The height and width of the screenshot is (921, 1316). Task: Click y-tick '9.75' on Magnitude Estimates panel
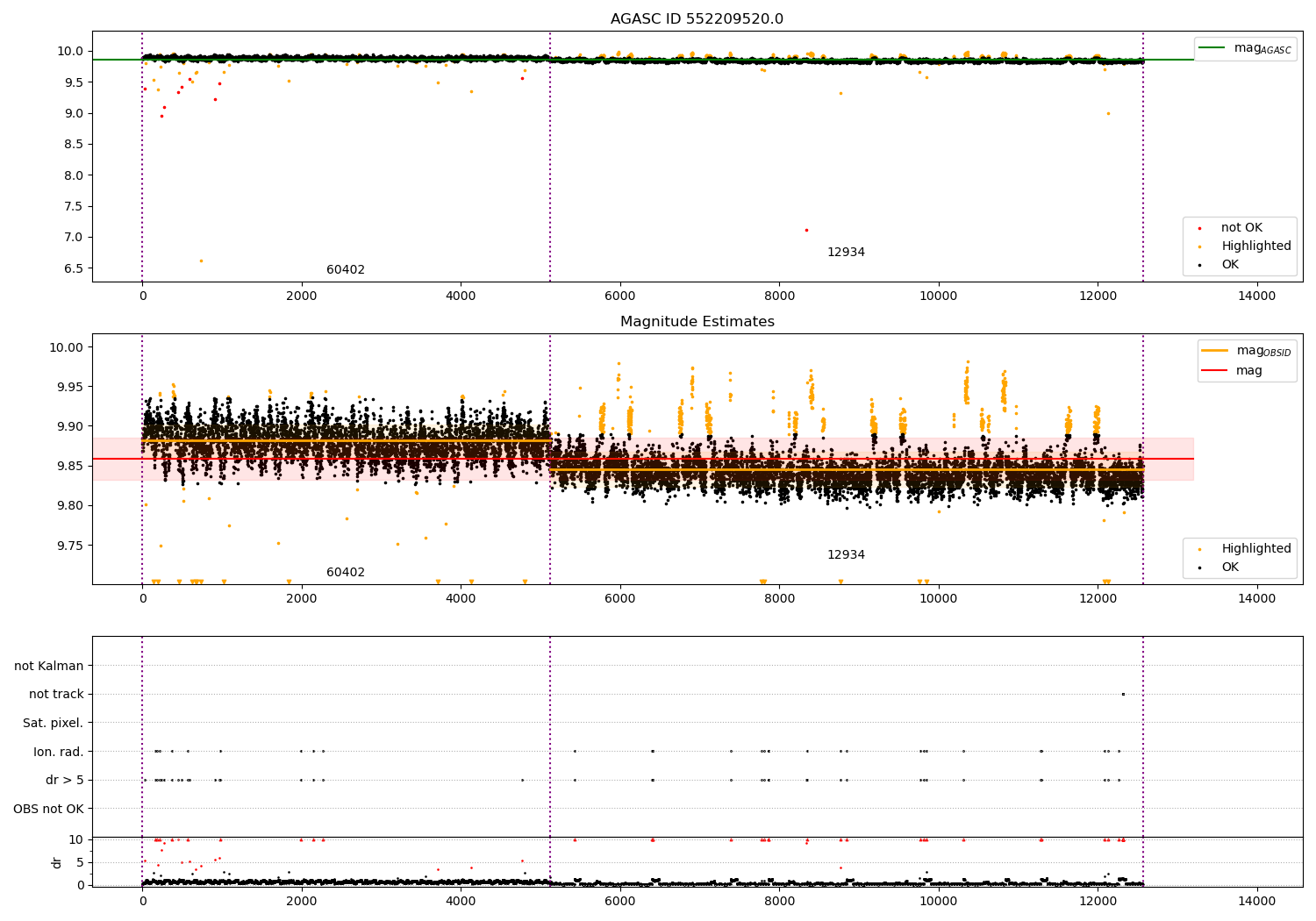(70, 546)
